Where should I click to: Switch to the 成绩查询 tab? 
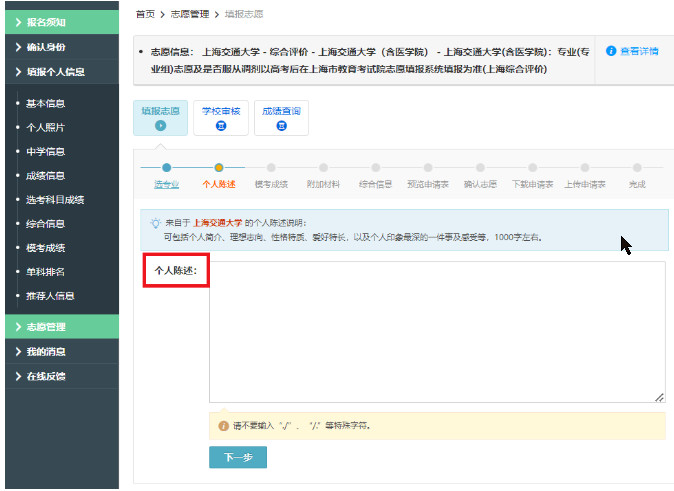pyautogui.click(x=282, y=118)
